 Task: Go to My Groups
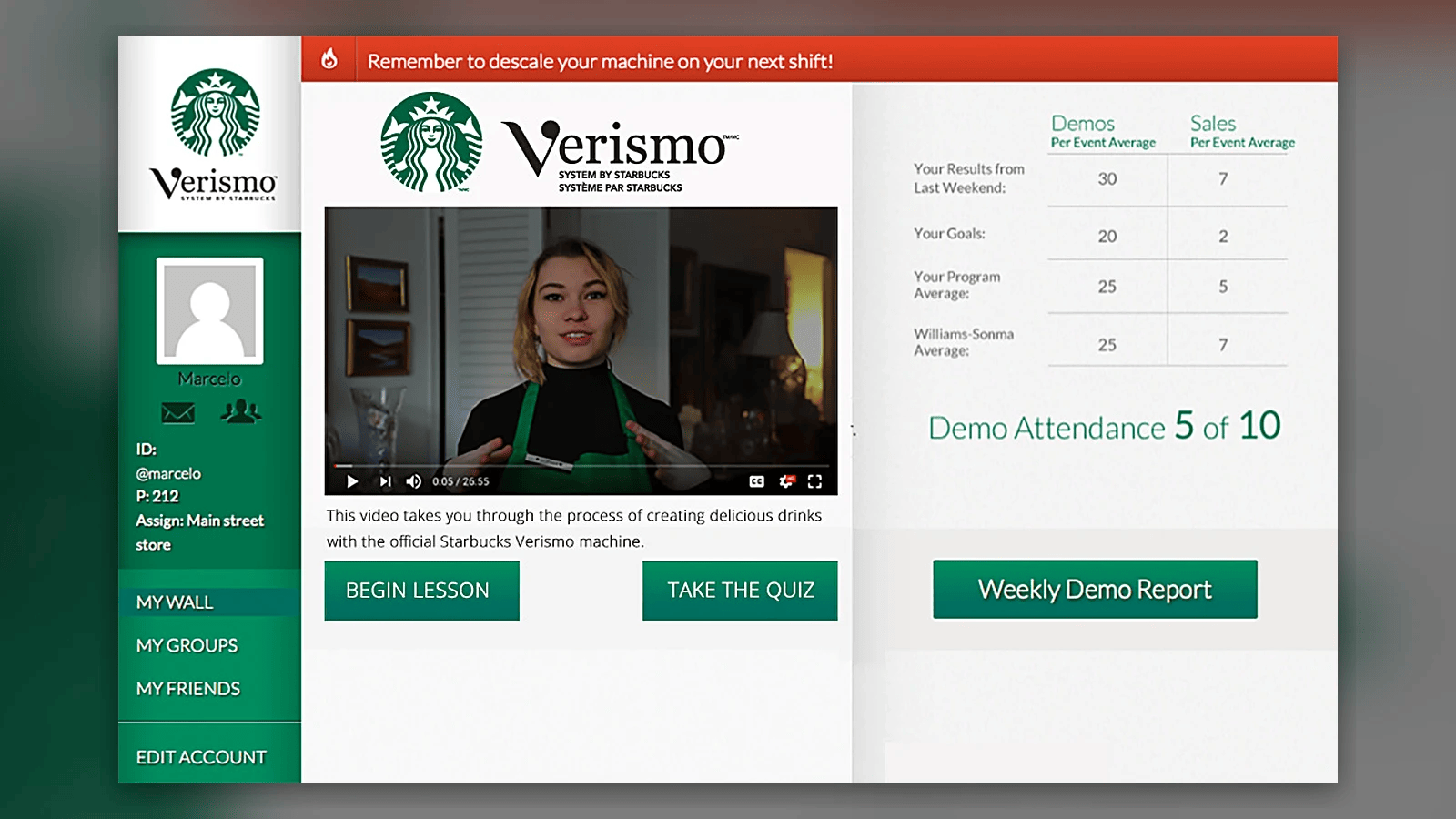tap(187, 645)
